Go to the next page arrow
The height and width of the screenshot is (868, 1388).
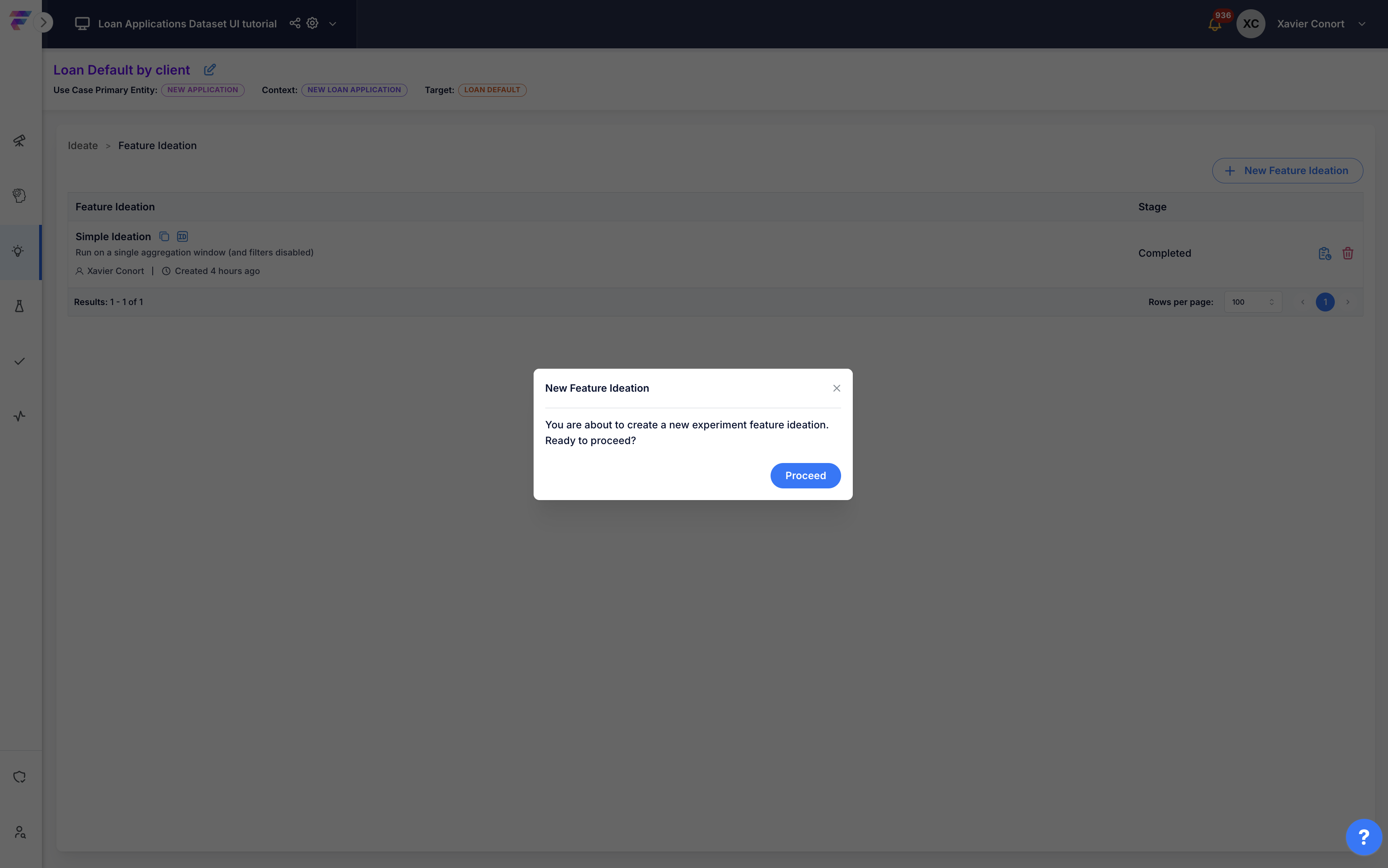tap(1348, 302)
